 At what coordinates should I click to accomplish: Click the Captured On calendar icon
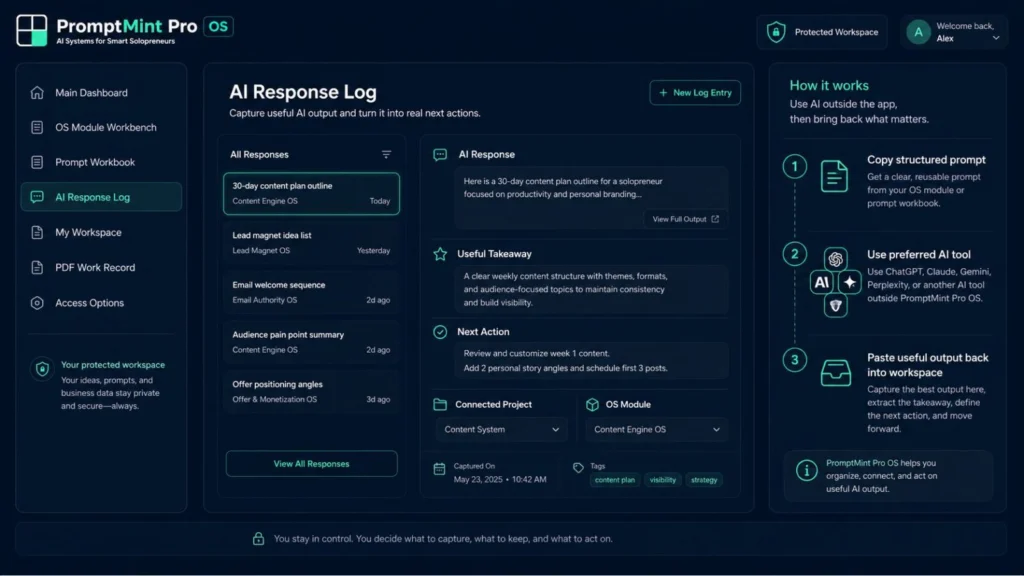(x=440, y=469)
